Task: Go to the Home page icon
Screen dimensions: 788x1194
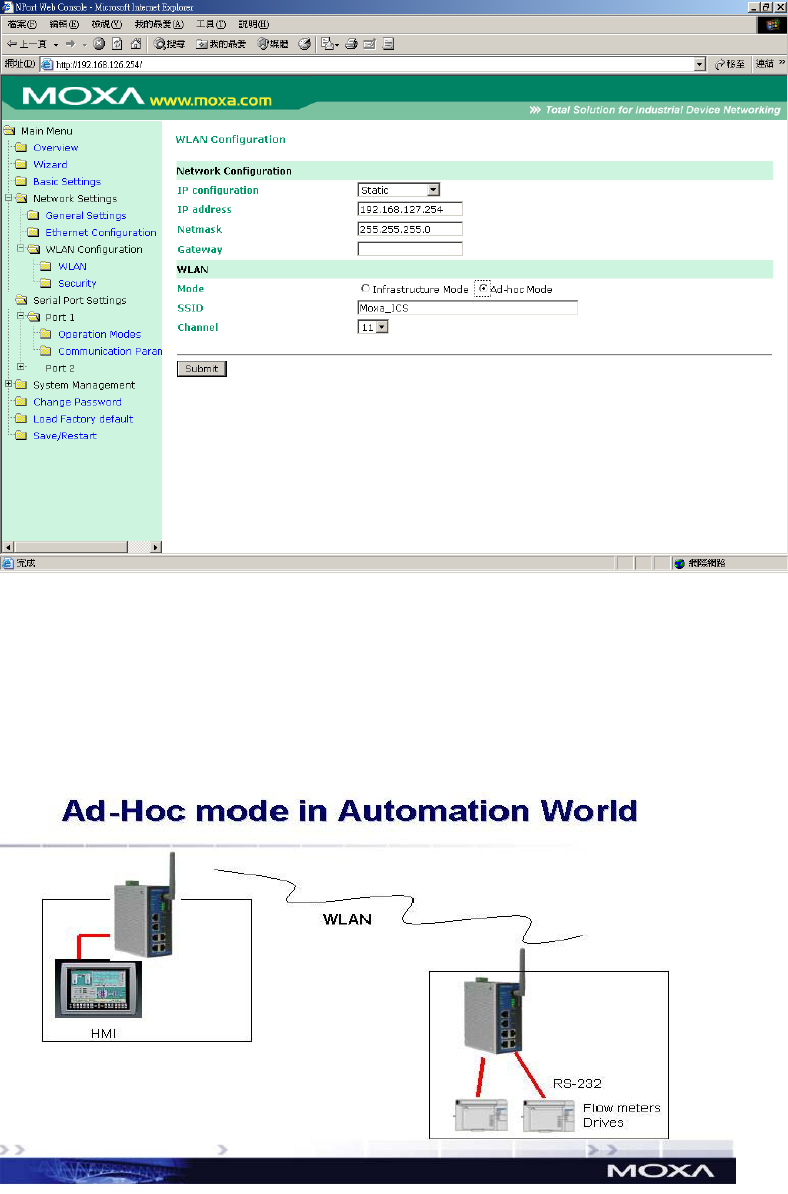Action: click(136, 44)
